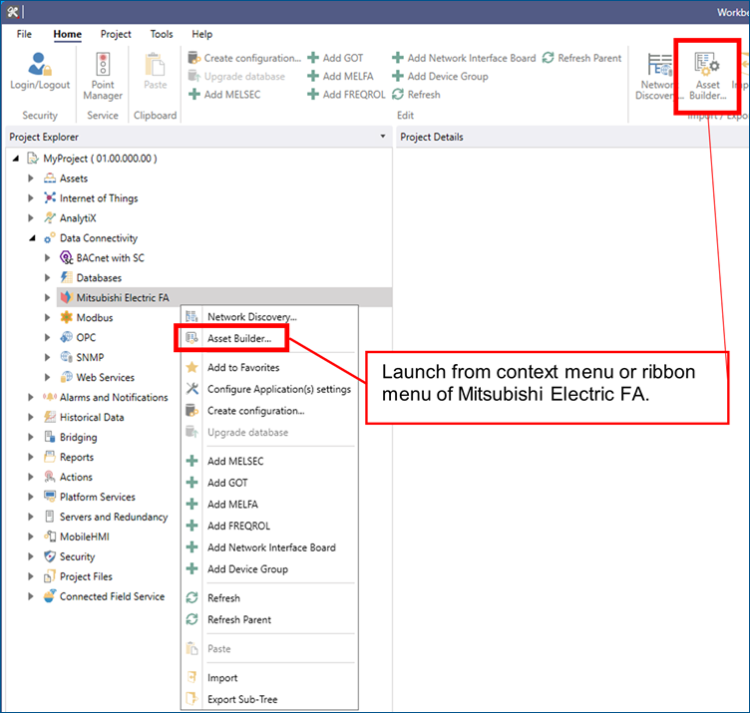The width and height of the screenshot is (750, 713).
Task: Launch Asset Builder from the ribbon
Action: [707, 77]
